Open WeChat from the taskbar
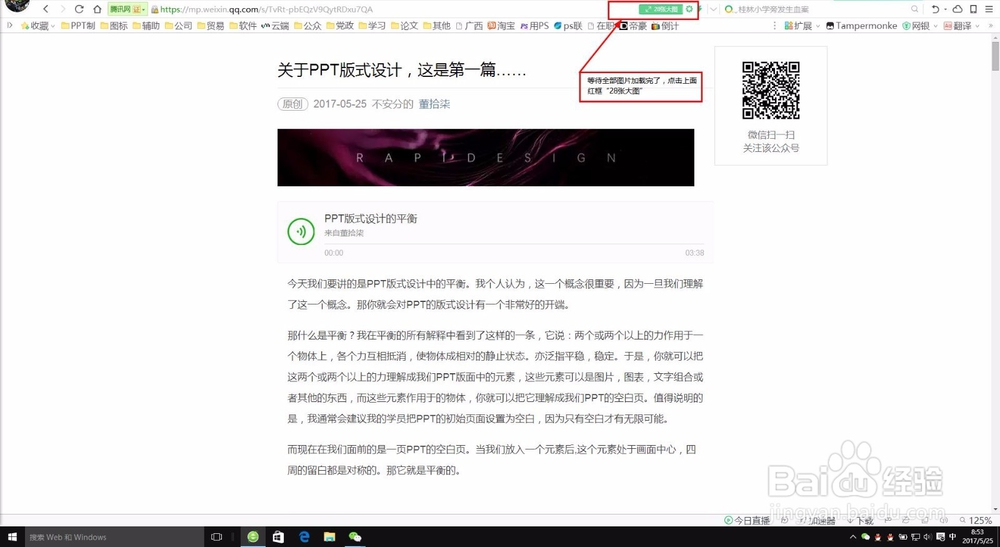The image size is (1000, 547). (x=355, y=537)
